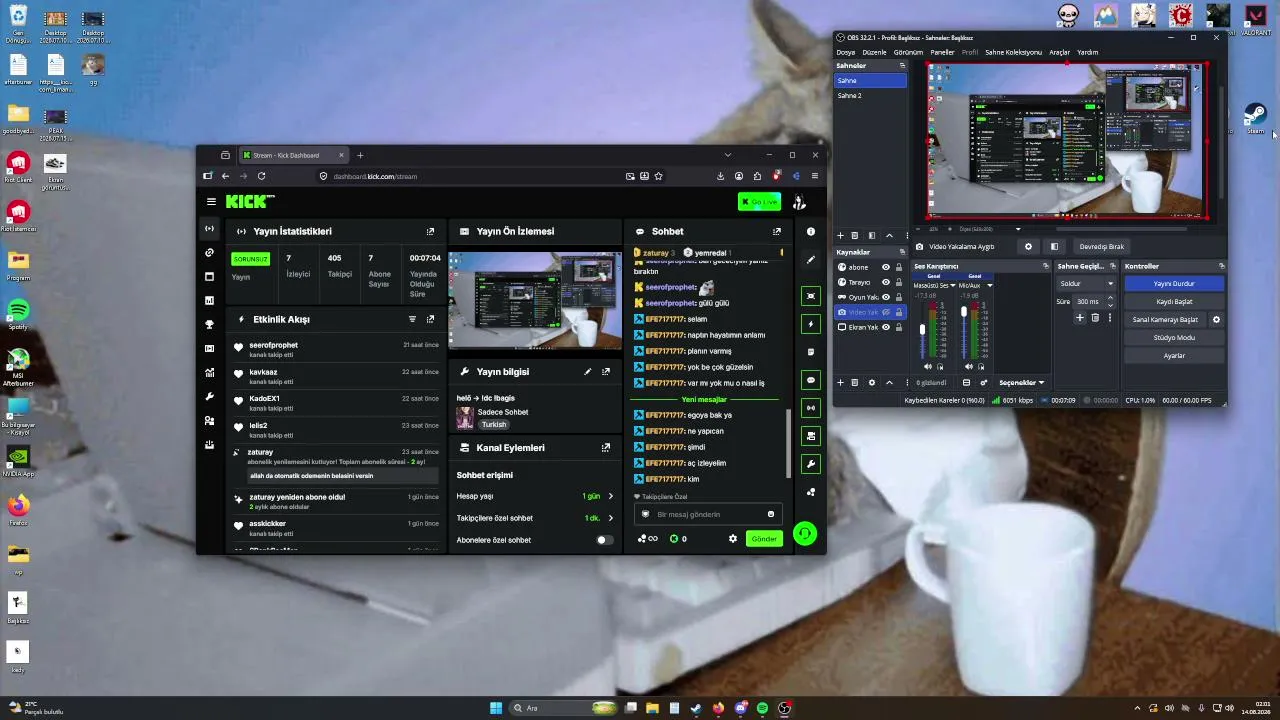
Task: Add a new scene in OBS Sahneler
Action: click(841, 235)
